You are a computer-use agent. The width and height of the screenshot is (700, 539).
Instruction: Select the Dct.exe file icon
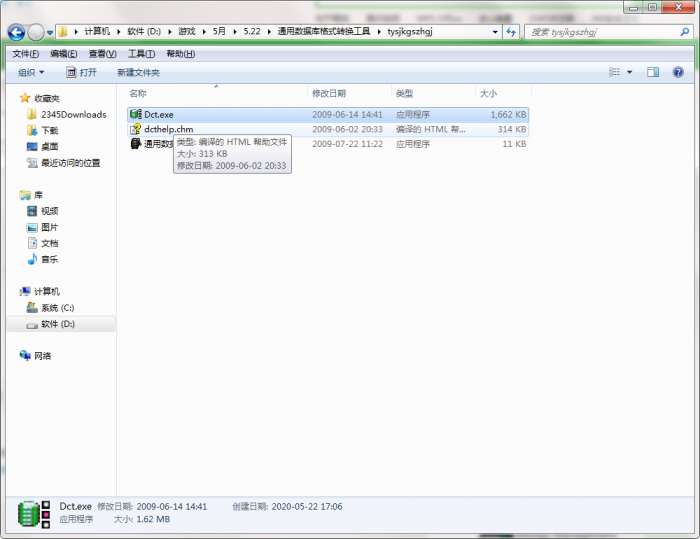[136, 114]
